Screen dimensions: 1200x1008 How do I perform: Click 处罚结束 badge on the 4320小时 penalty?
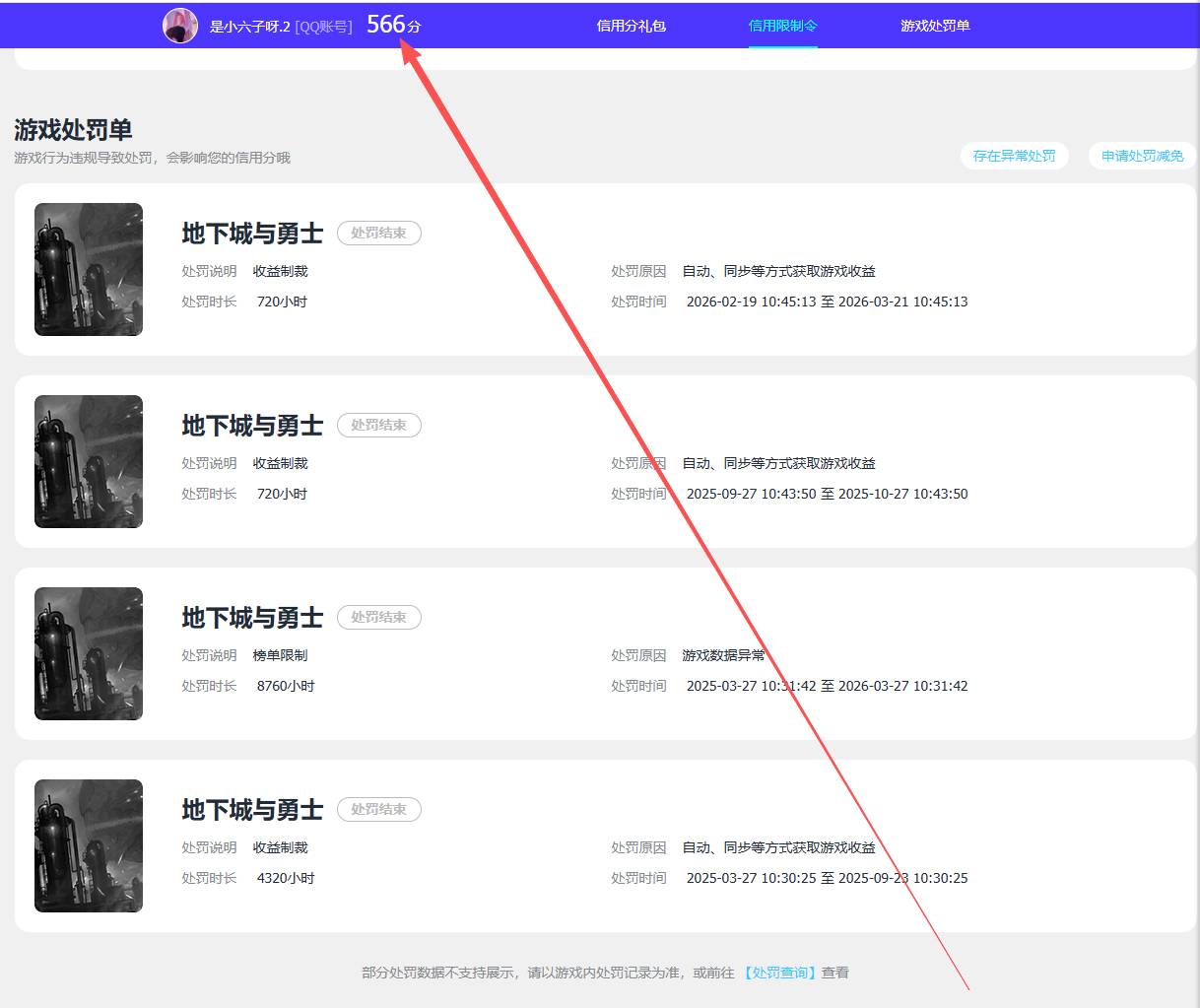pyautogui.click(x=378, y=810)
